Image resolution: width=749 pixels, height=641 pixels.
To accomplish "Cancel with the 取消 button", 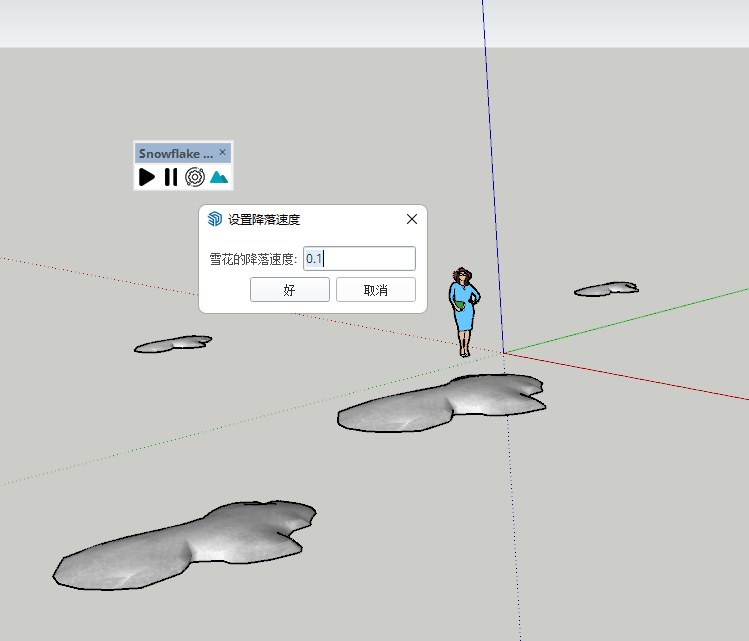I will [x=375, y=290].
